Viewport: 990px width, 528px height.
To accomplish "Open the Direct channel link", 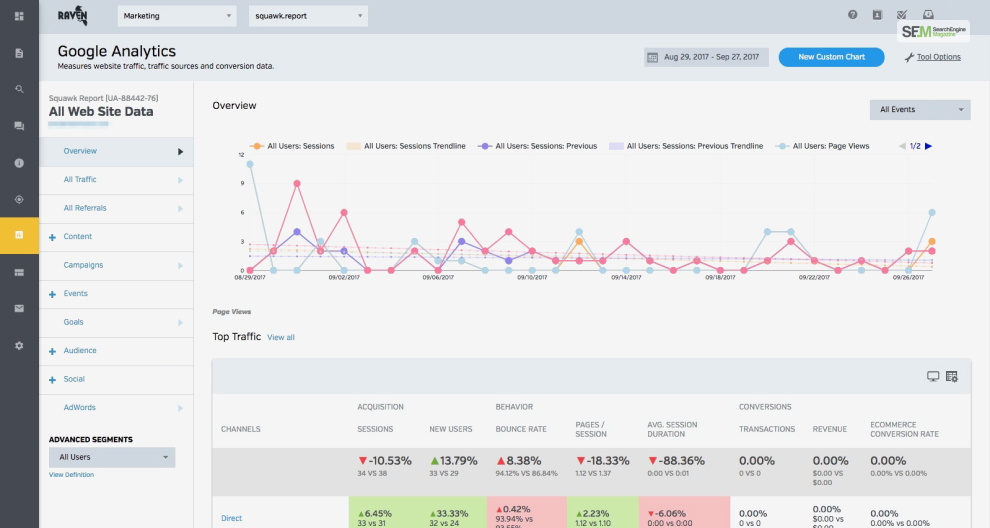I will click(231, 518).
